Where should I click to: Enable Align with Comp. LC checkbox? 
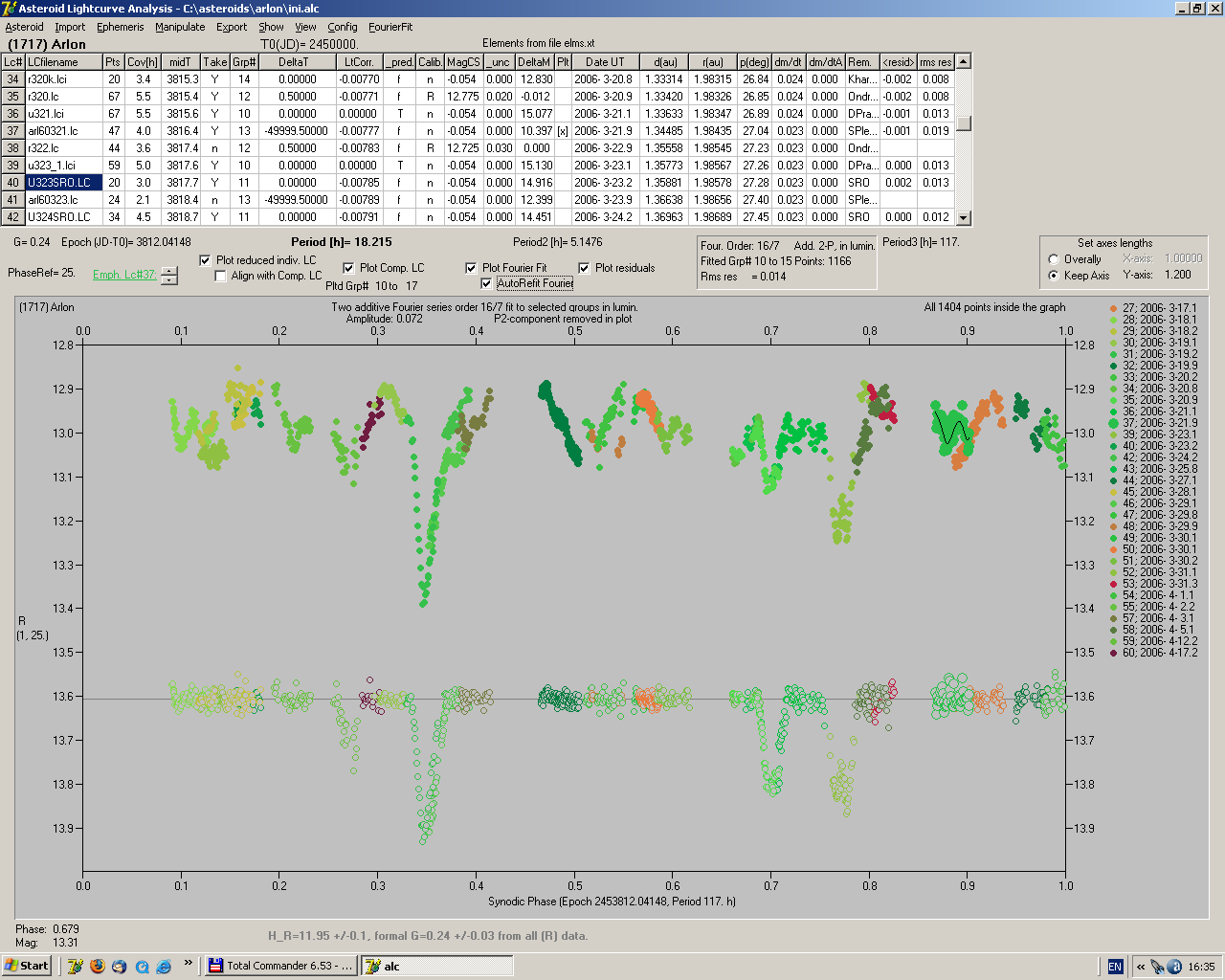pyautogui.click(x=221, y=276)
